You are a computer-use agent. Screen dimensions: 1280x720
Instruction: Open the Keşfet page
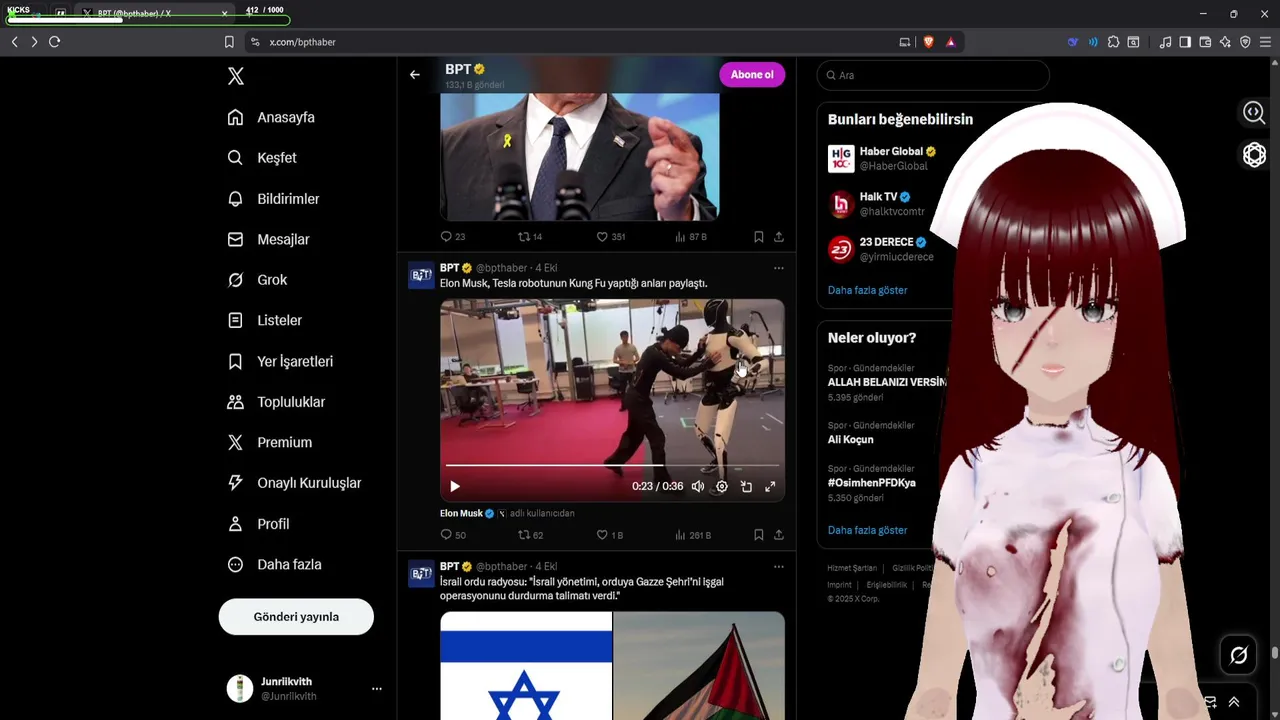click(x=262, y=158)
